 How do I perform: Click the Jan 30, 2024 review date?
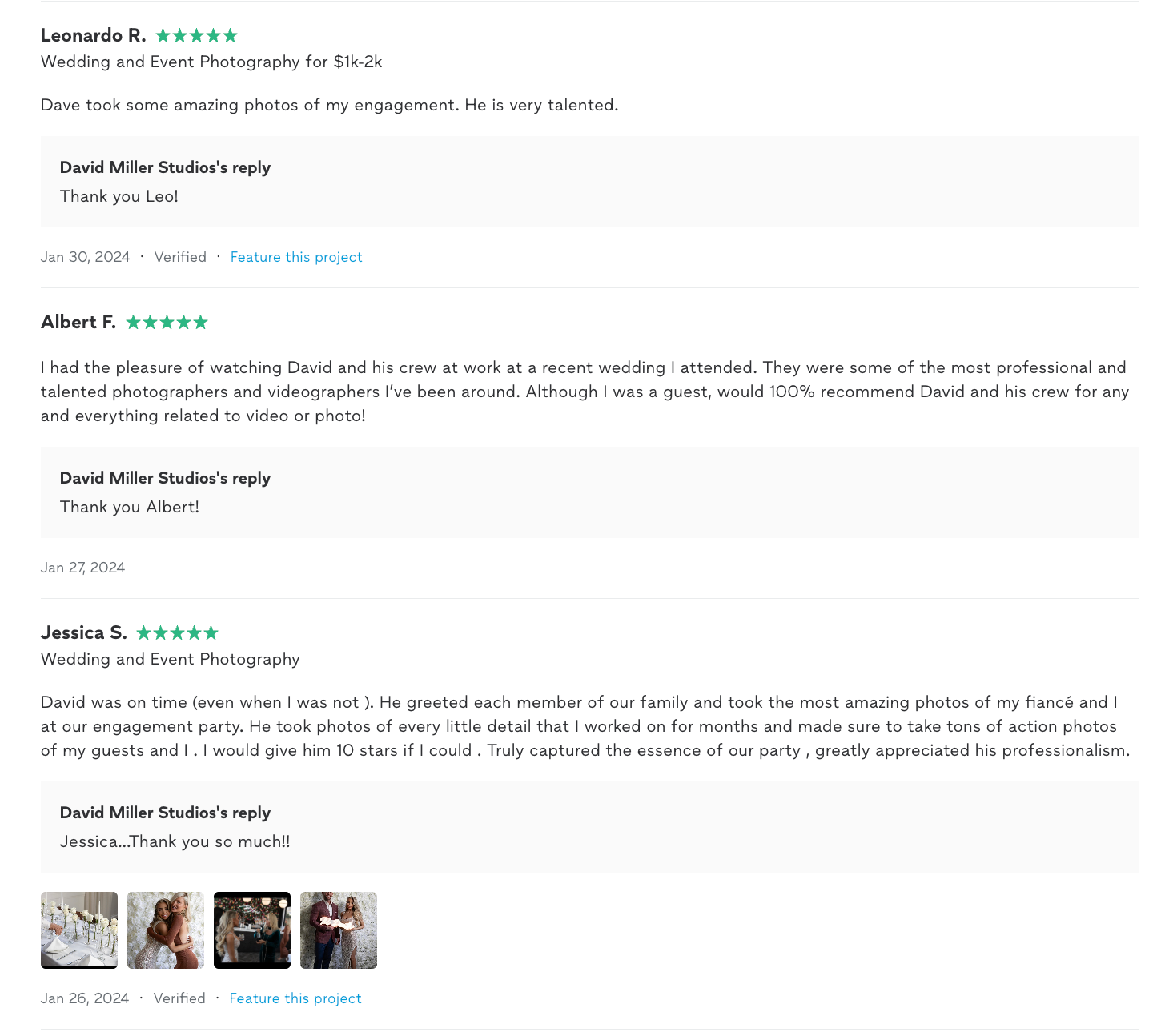86,257
